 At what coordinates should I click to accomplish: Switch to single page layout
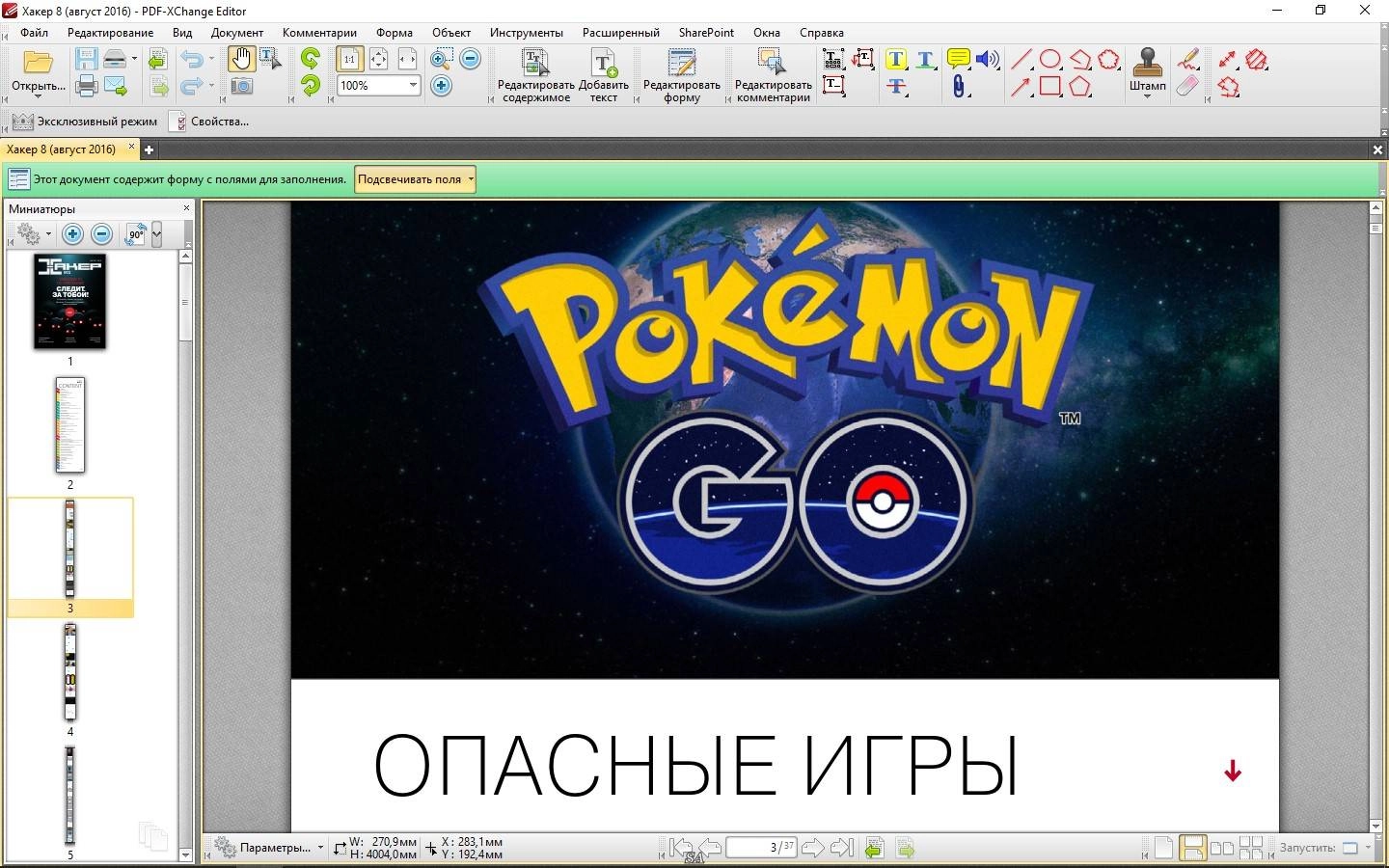coord(1163,848)
